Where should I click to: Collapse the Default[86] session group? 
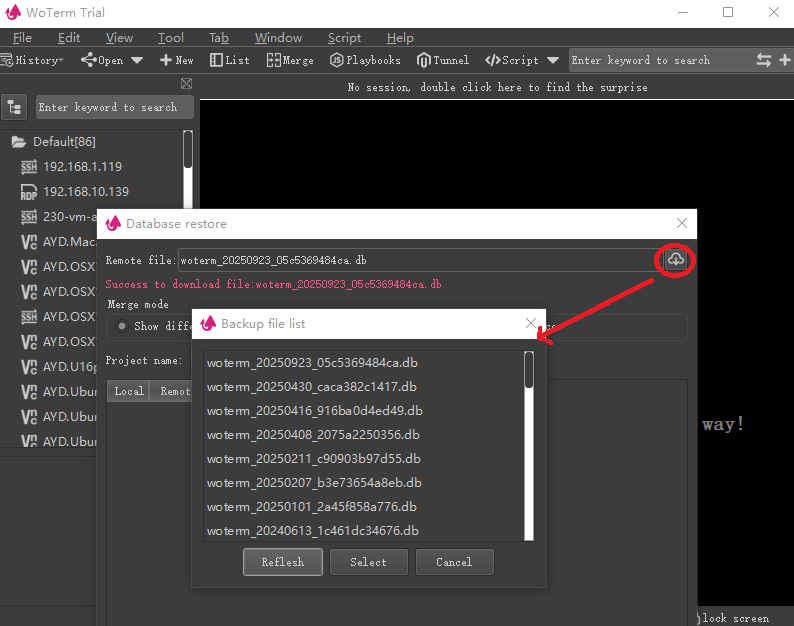pos(18,142)
